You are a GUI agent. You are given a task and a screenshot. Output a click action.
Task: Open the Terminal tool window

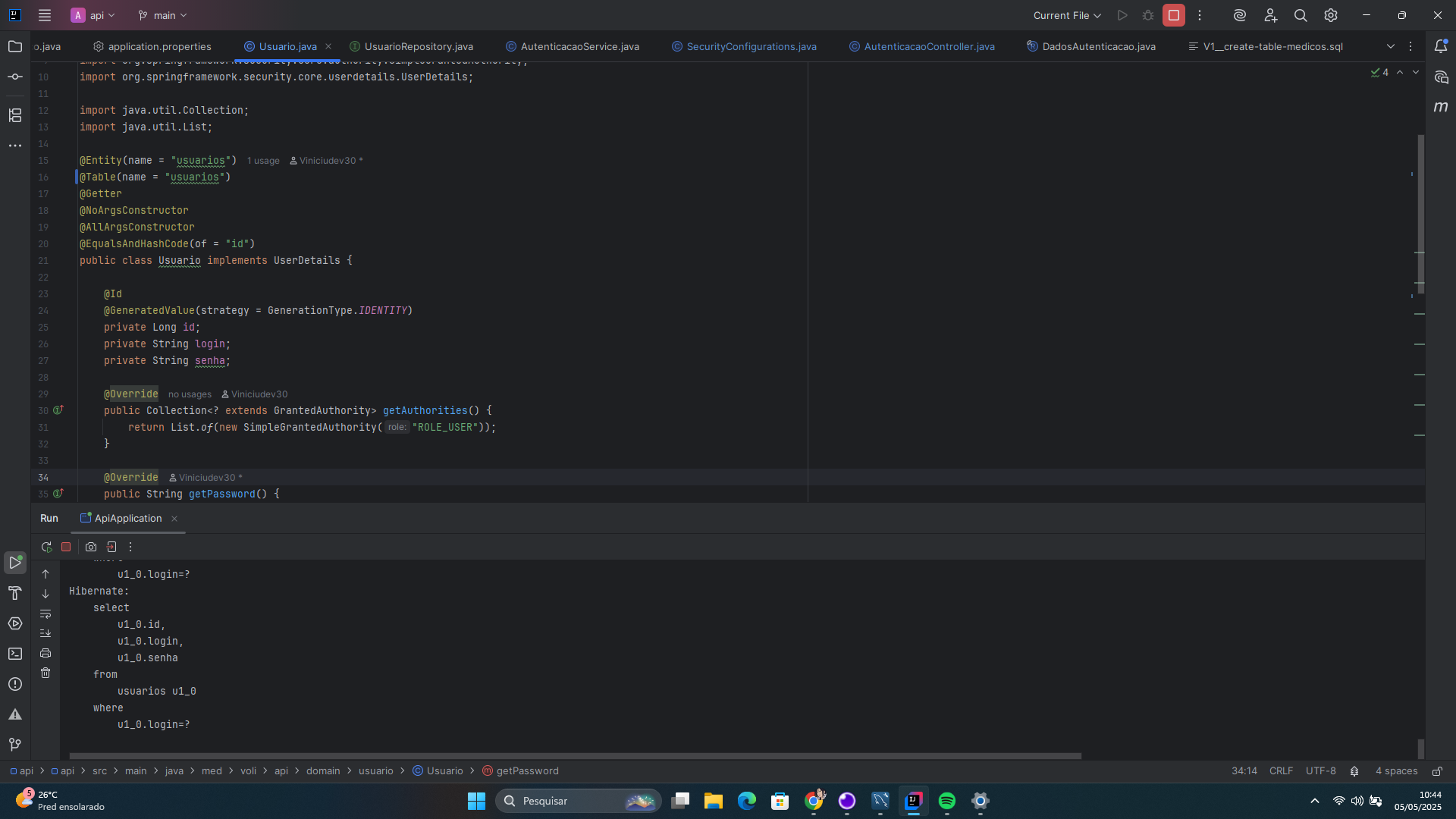(x=15, y=654)
